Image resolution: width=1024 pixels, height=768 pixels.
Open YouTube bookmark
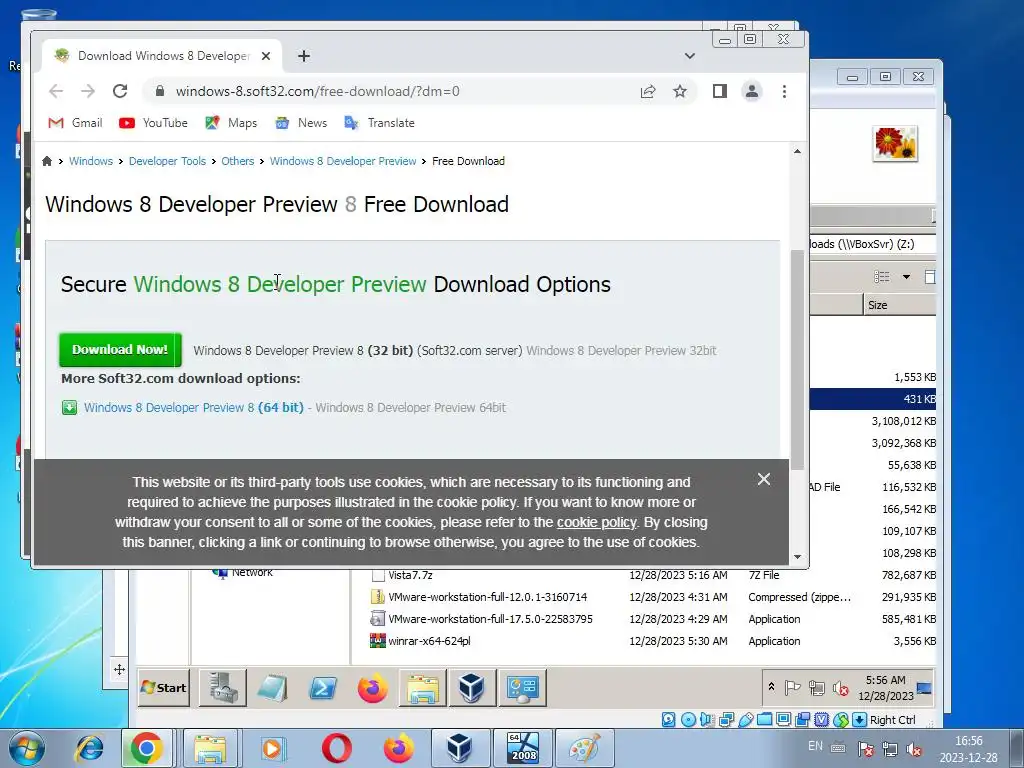pyautogui.click(x=153, y=123)
